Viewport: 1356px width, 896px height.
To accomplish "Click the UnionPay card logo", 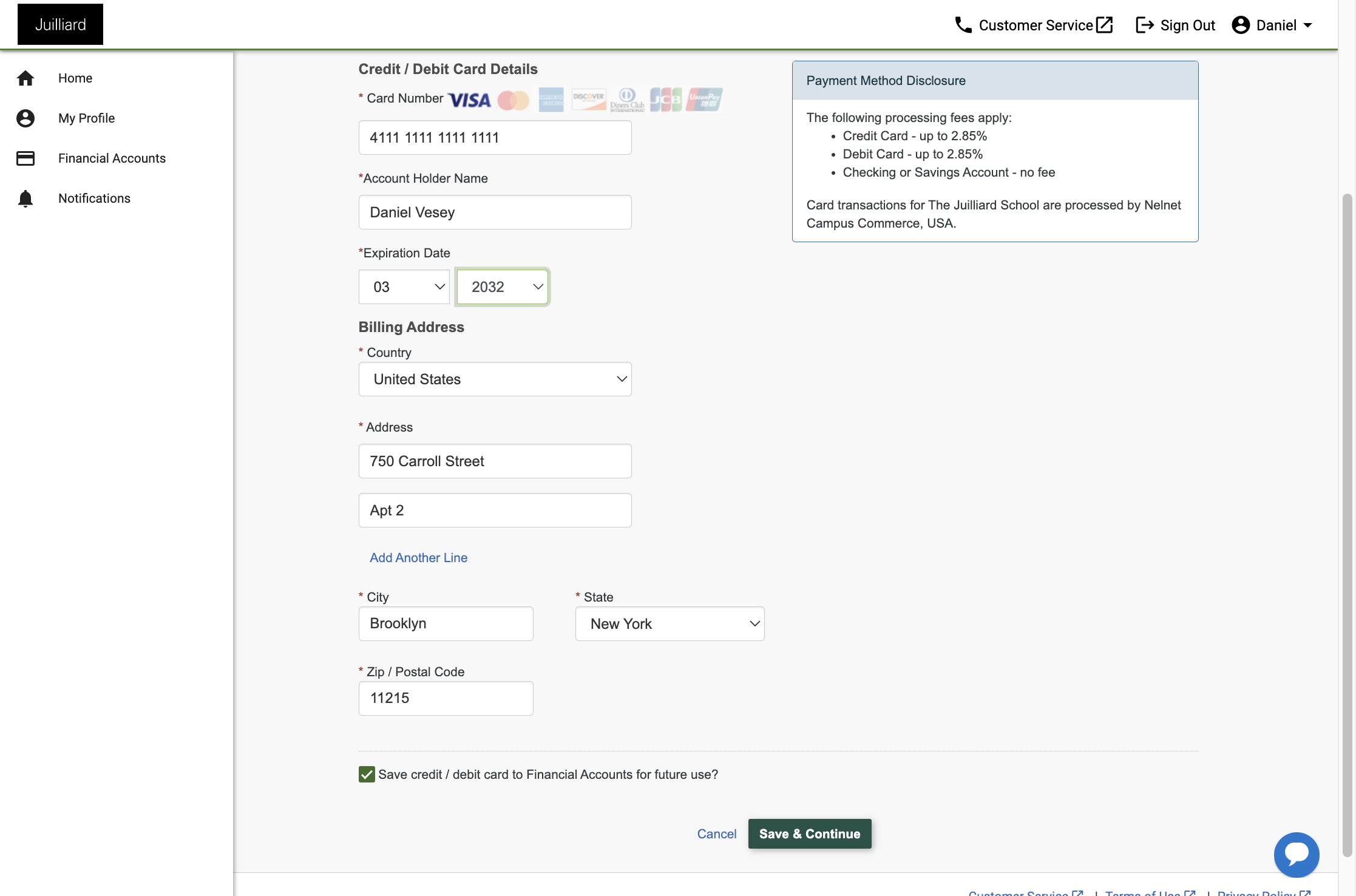I will pyautogui.click(x=704, y=100).
